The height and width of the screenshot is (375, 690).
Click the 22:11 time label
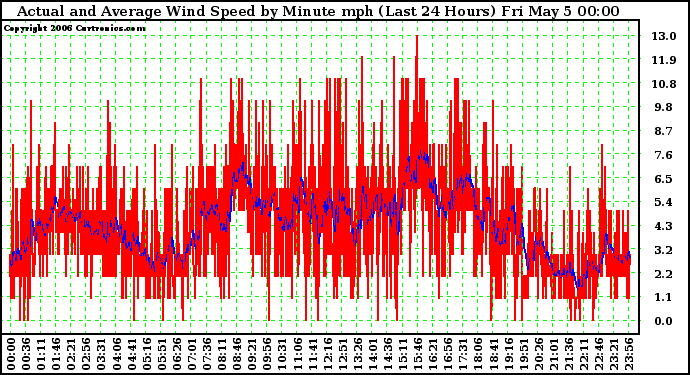[x=584, y=354]
